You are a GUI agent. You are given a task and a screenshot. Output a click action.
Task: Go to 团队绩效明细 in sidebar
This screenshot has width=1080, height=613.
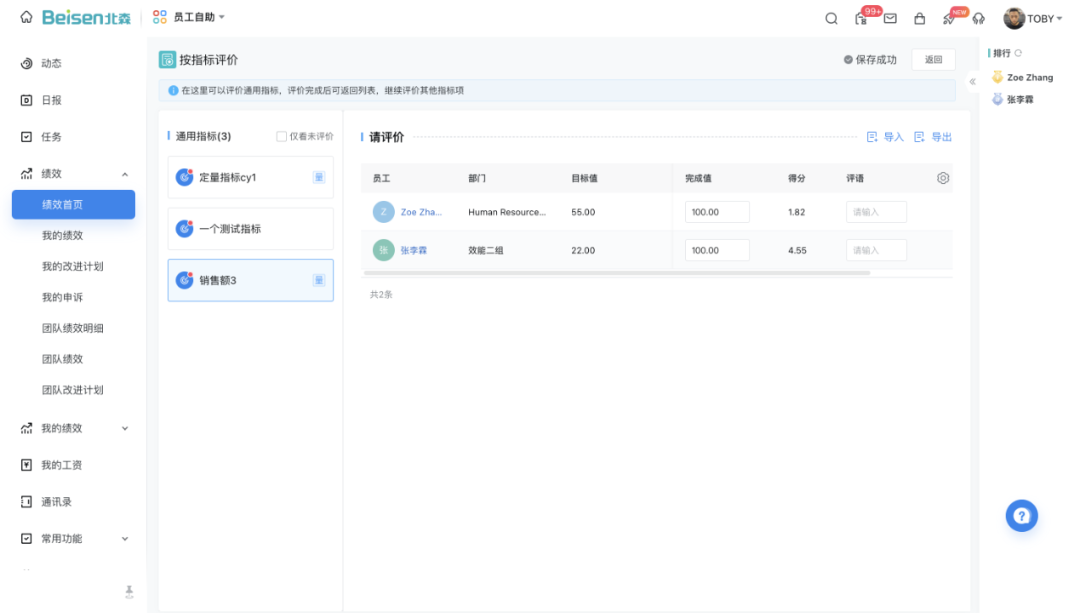[x=72, y=328]
